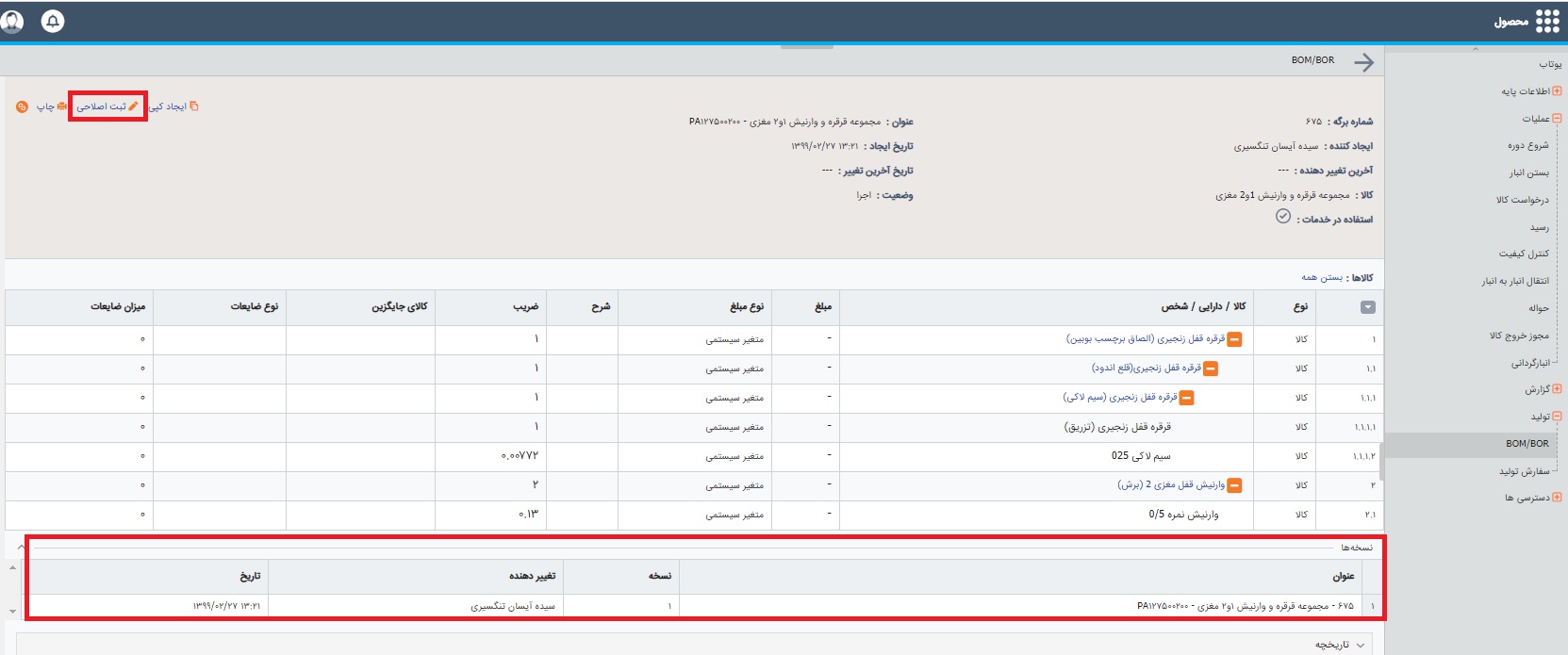
Task: Open link قرقره قفل زنجیری (سیم لاکی)
Action: pos(1120,397)
